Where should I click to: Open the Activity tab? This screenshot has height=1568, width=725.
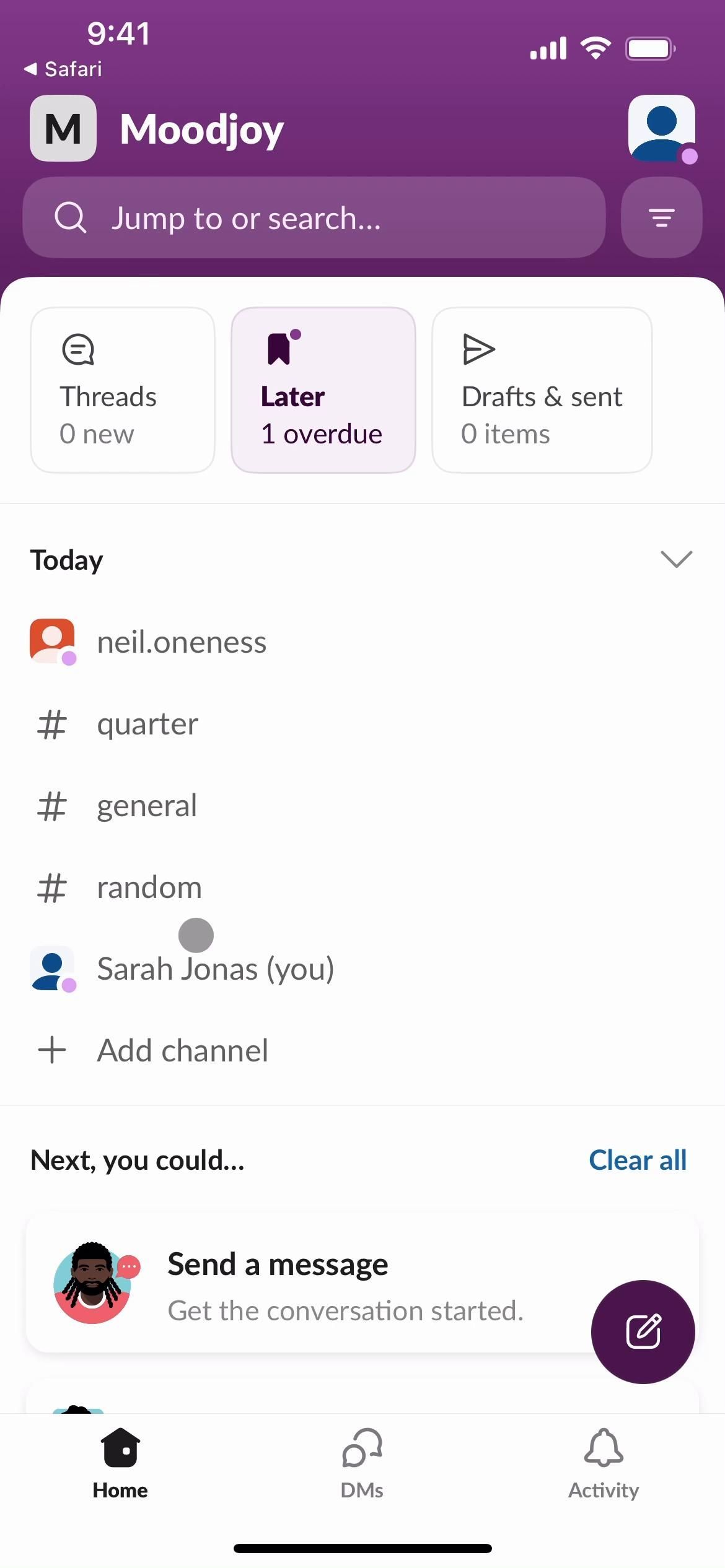(x=604, y=1463)
